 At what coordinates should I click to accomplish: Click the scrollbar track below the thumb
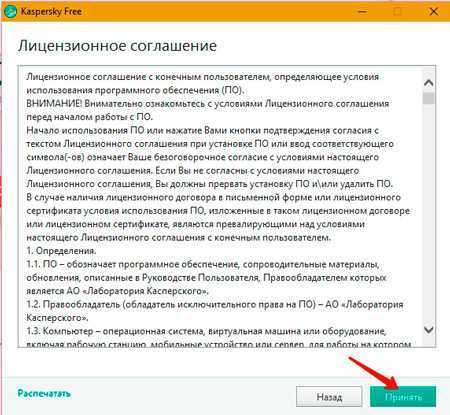429,213
